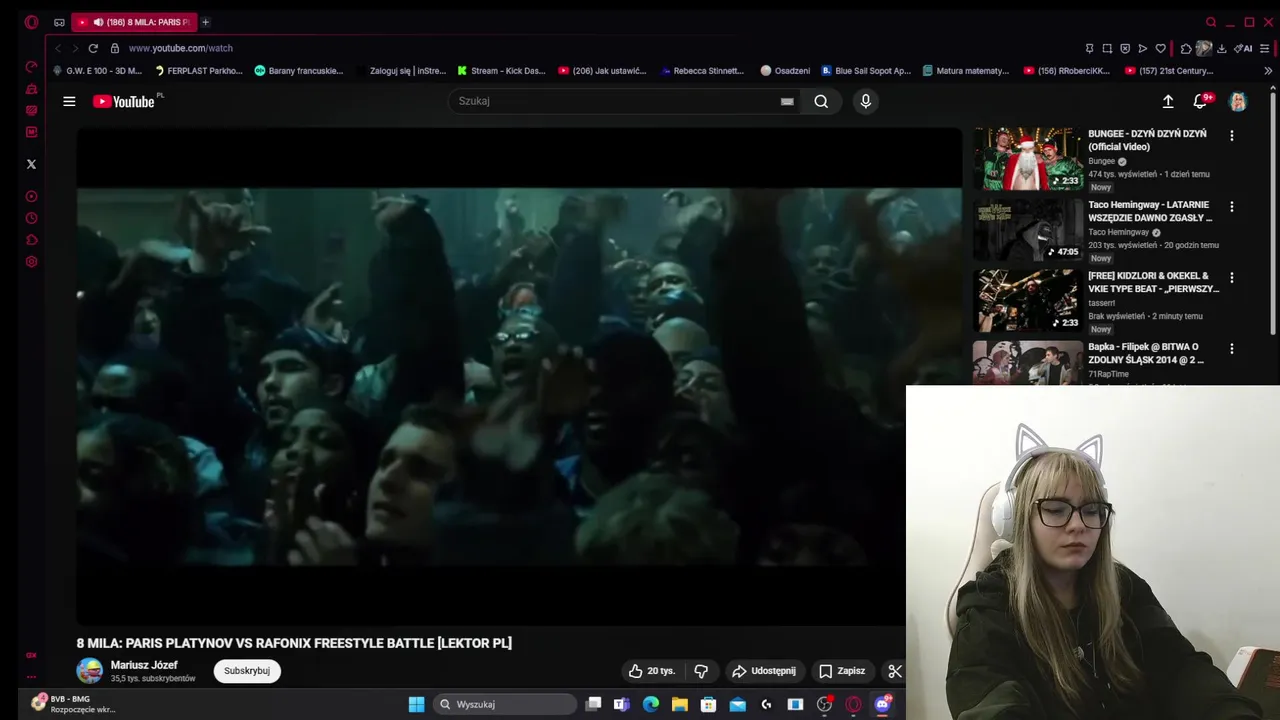Open Microsoft Teams from taskbar
This screenshot has width=1280, height=720.
point(621,704)
